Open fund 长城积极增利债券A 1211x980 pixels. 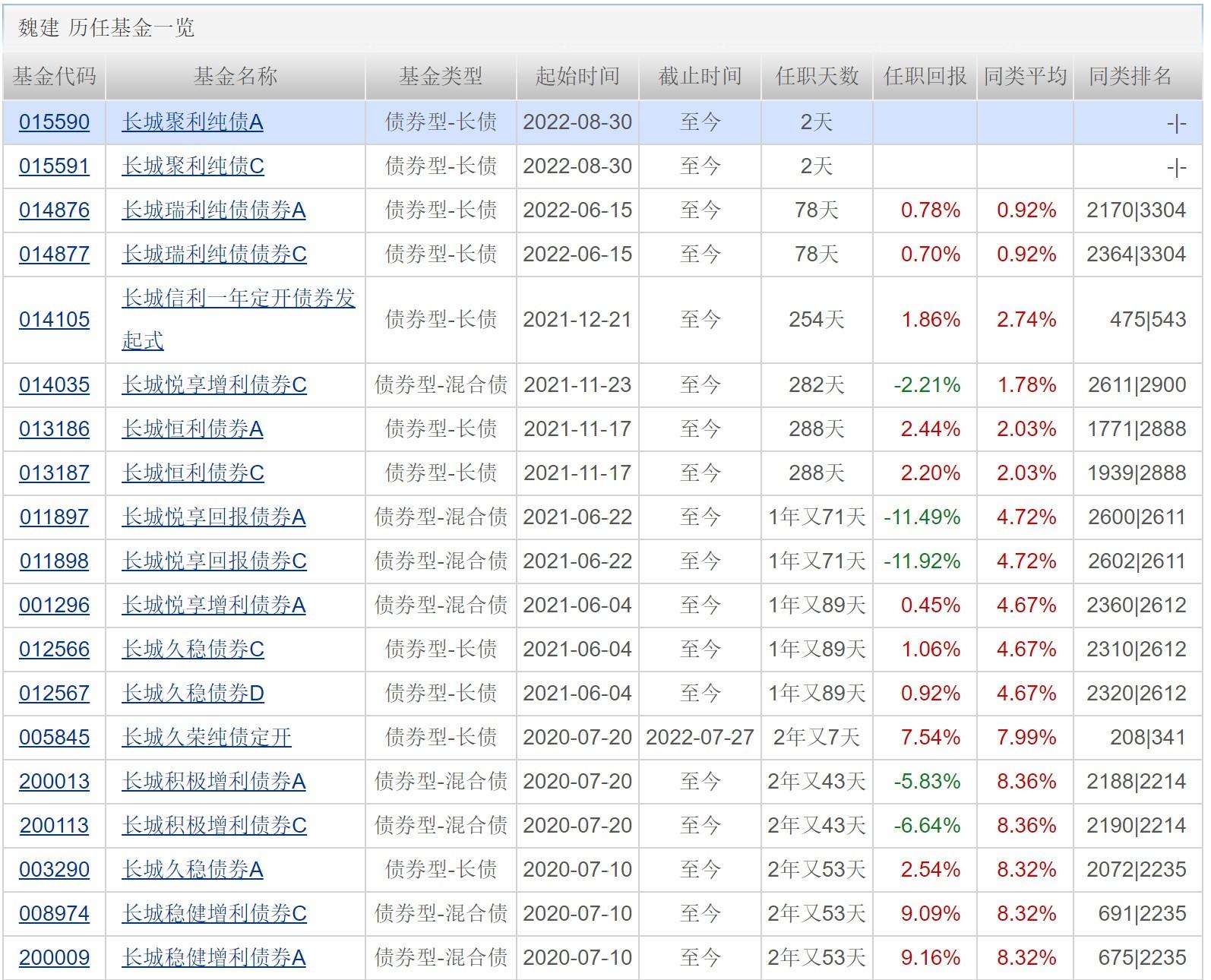click(213, 781)
